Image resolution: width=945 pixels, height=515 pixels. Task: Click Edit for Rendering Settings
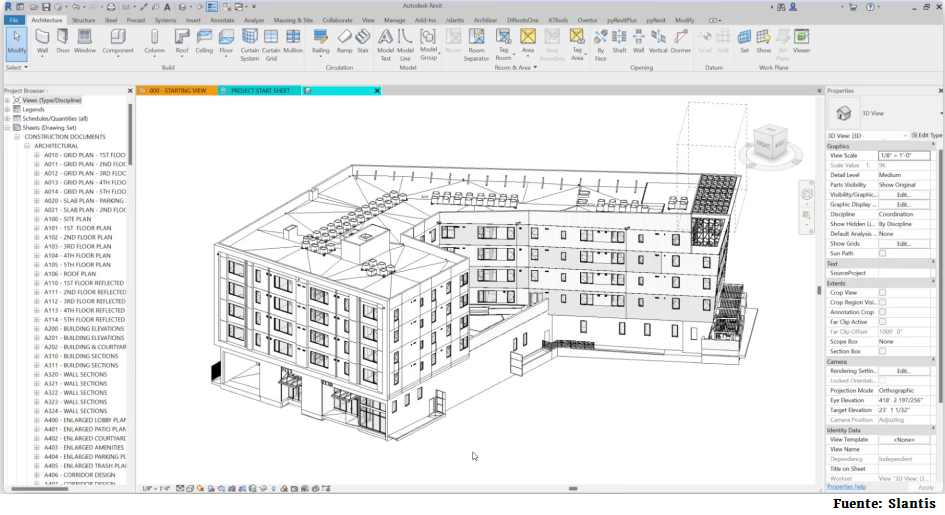click(903, 371)
